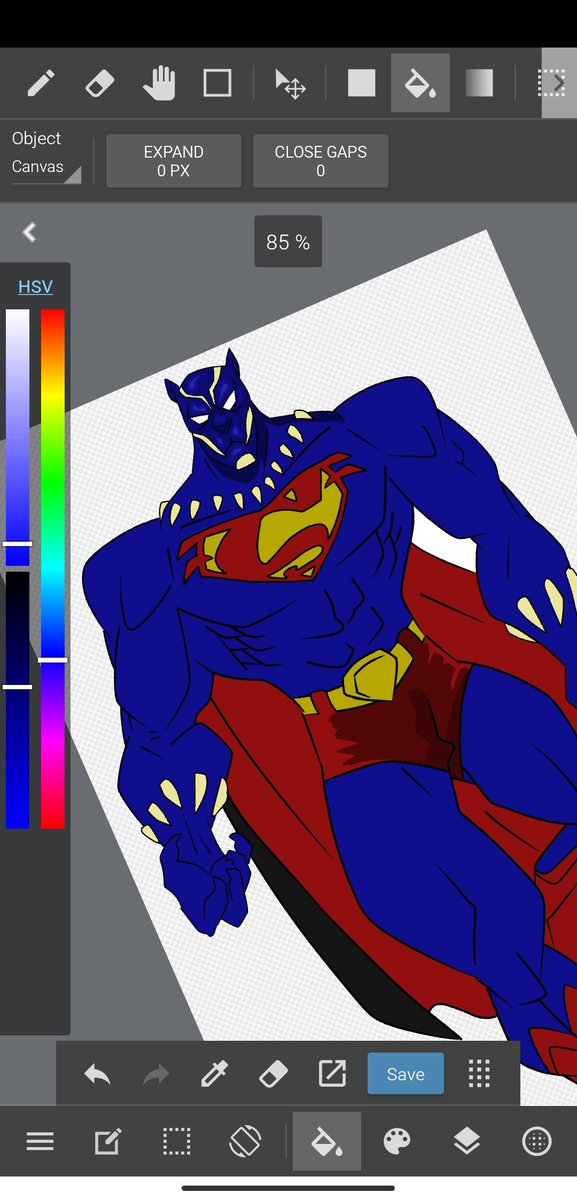Open the edit canvas menu icon
This screenshot has width=577, height=1200.
tap(108, 1141)
